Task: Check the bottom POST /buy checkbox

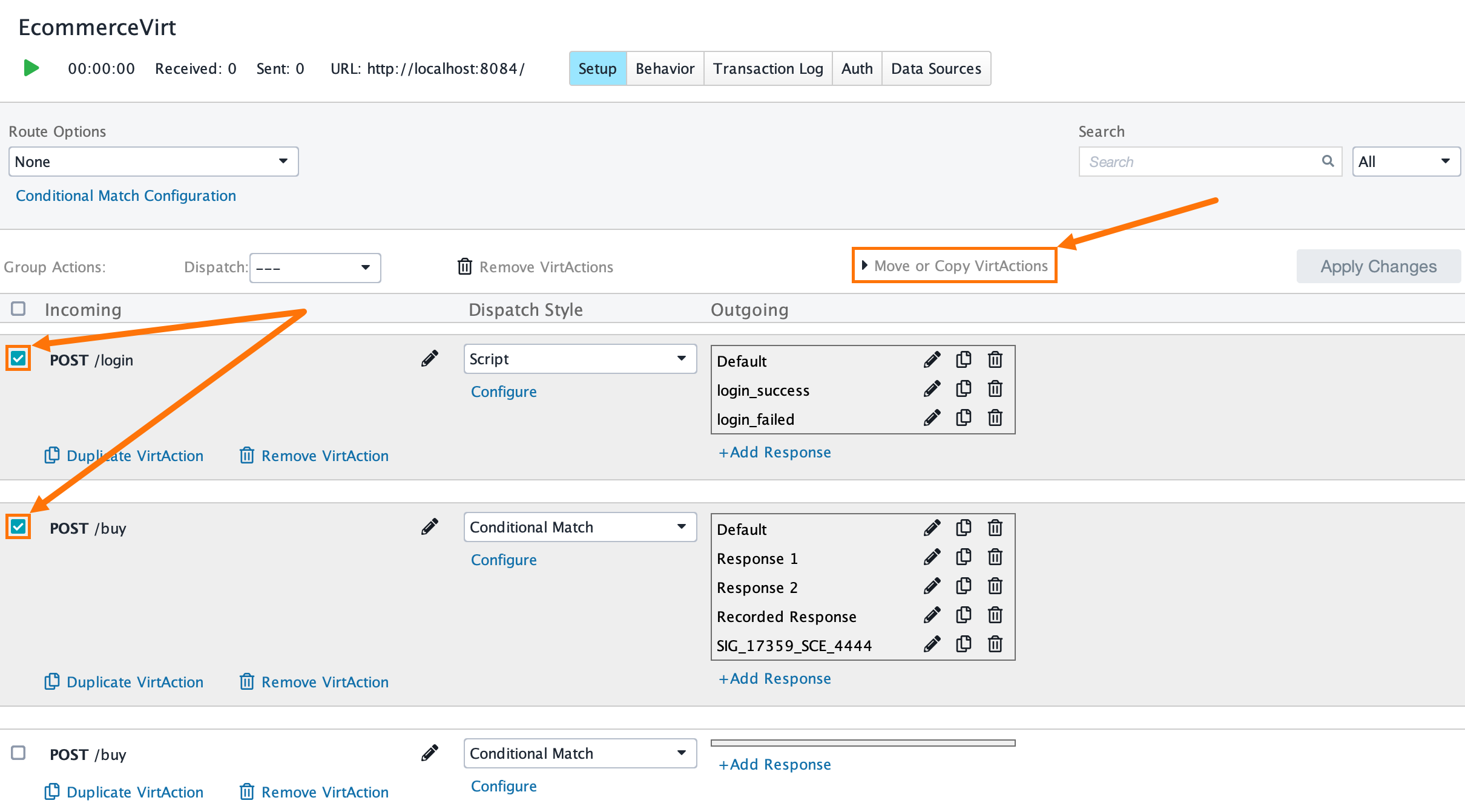Action: point(19,753)
